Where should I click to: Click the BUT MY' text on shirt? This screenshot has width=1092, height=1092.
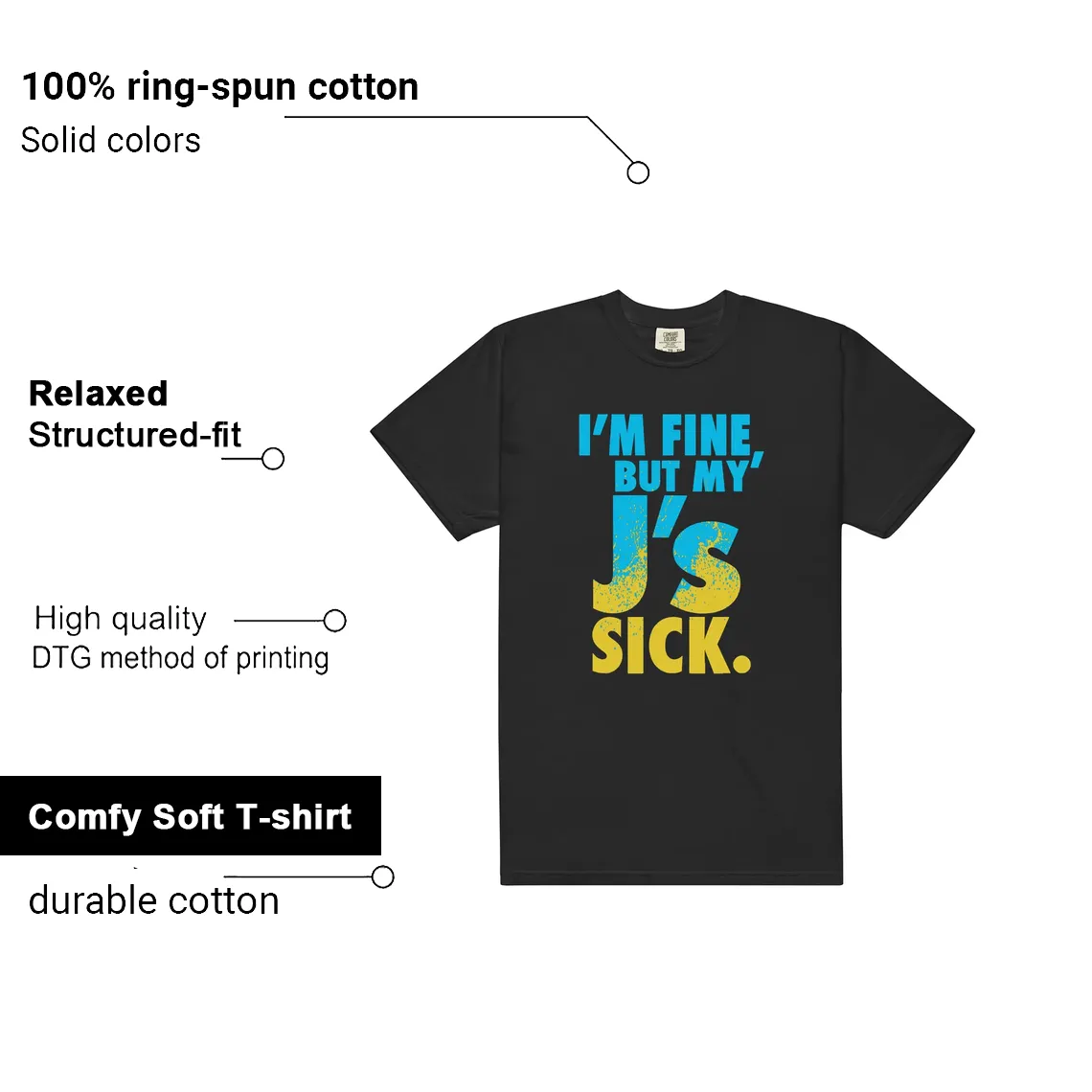coord(687,474)
